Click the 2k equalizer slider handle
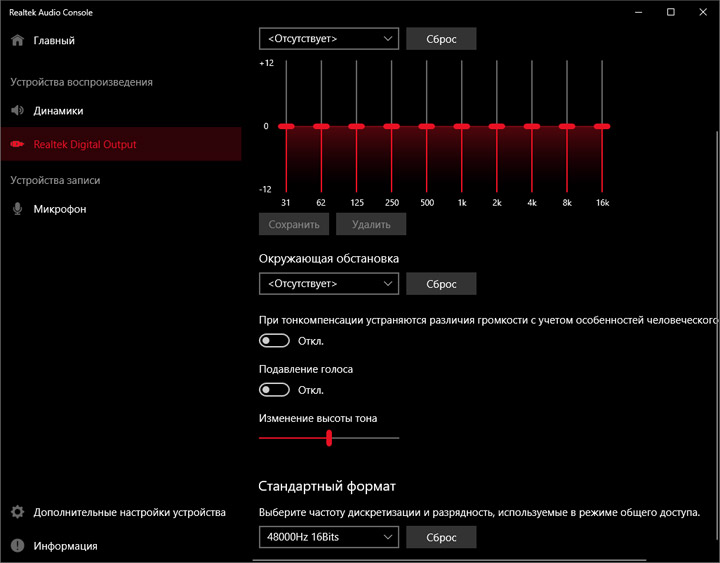720x563 pixels. pos(497,126)
